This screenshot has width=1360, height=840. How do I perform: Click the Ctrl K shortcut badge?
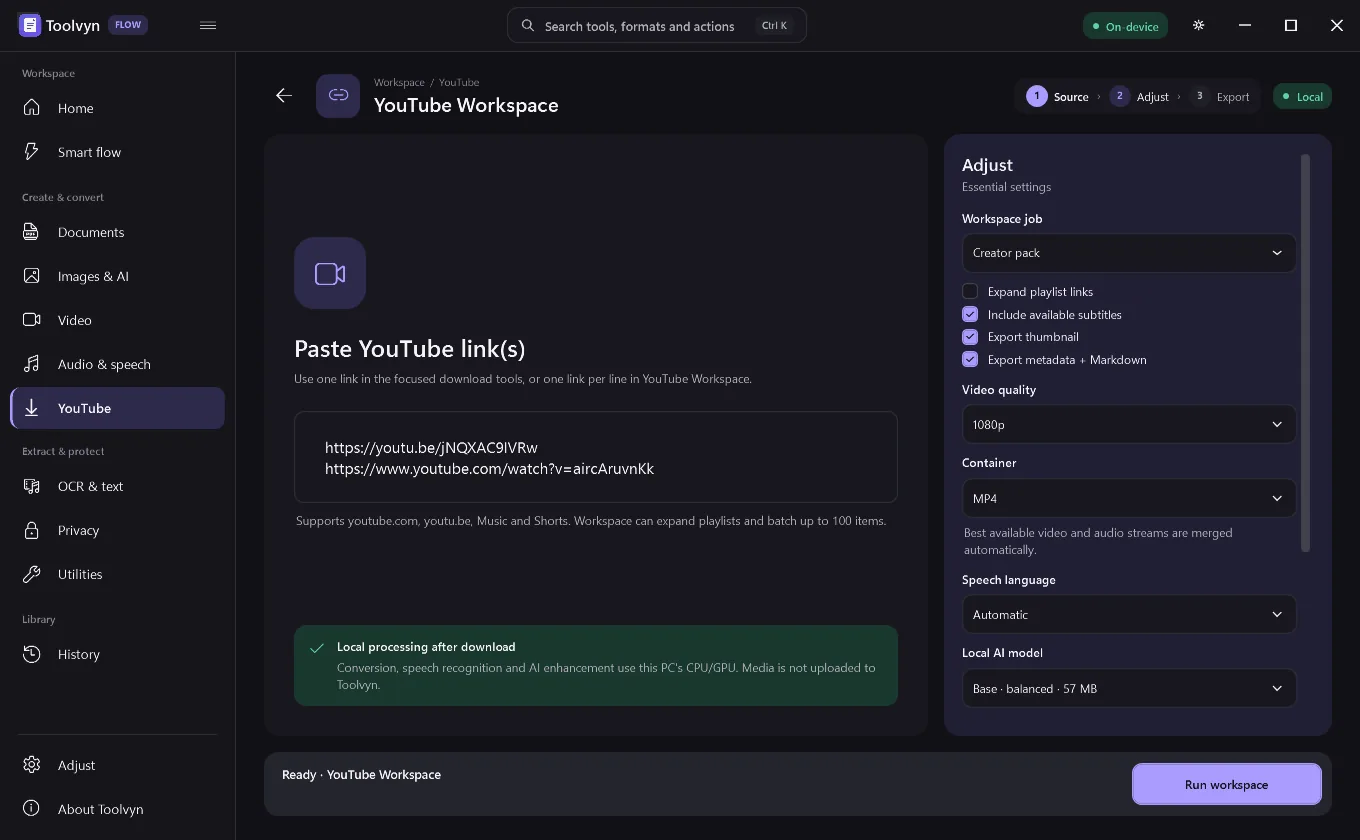click(x=775, y=26)
